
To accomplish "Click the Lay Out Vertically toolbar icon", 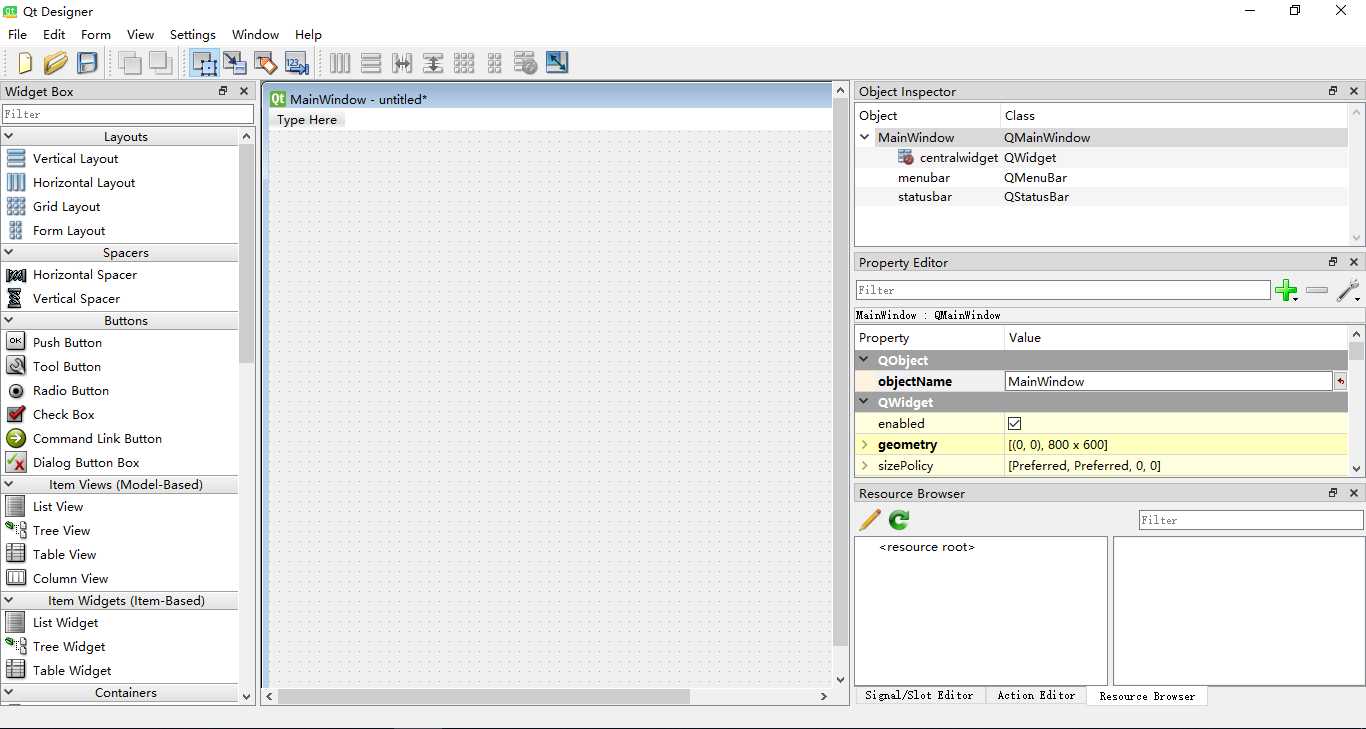I will pyautogui.click(x=371, y=63).
